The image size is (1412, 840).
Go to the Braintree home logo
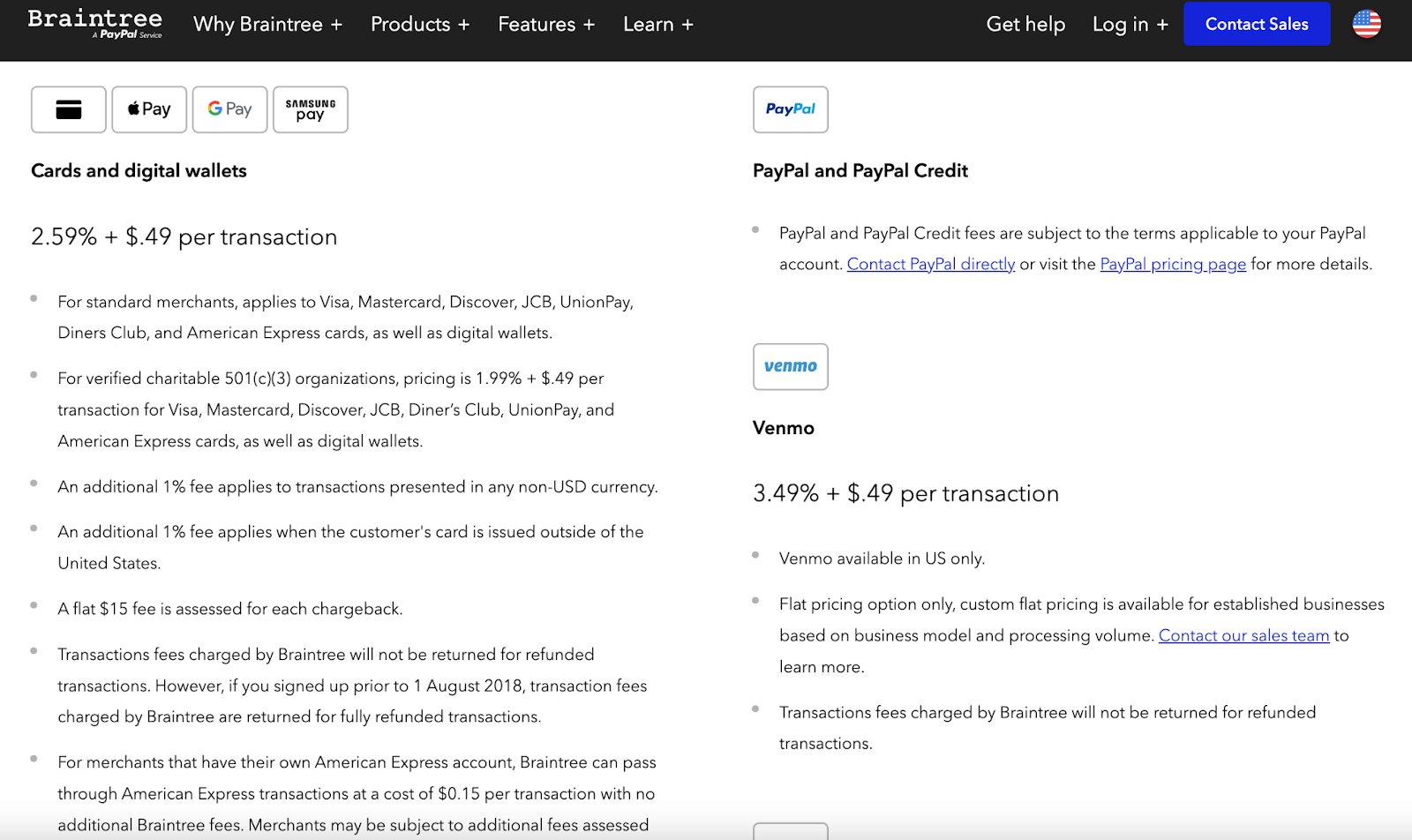pyautogui.click(x=95, y=24)
